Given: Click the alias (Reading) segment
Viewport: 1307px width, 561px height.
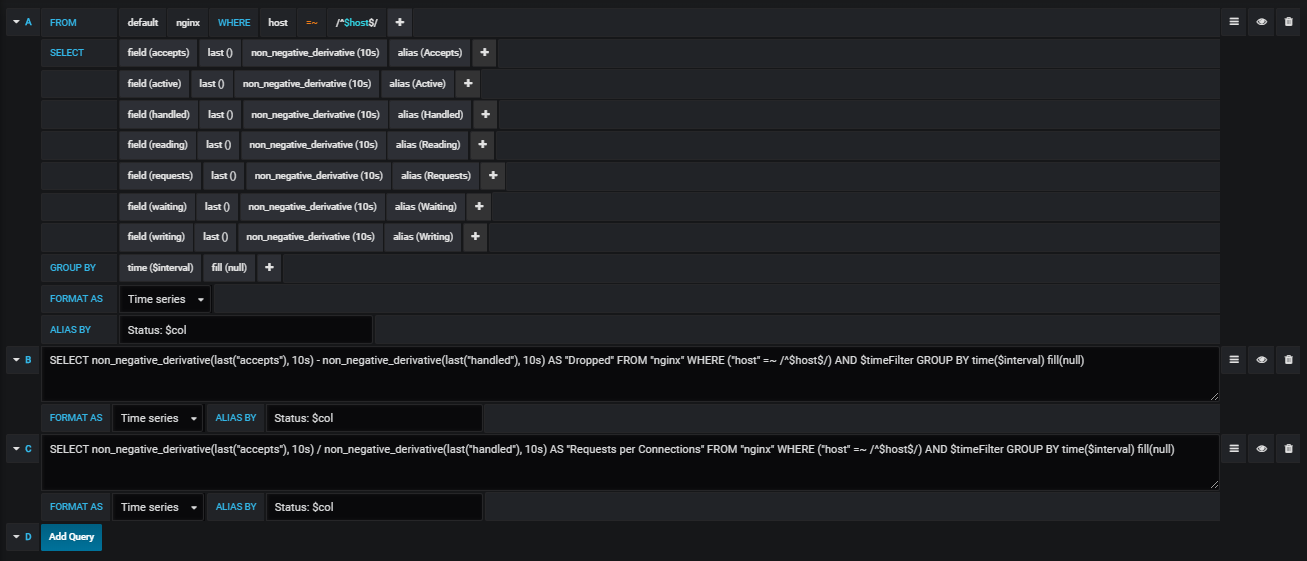Looking at the screenshot, I should [428, 145].
